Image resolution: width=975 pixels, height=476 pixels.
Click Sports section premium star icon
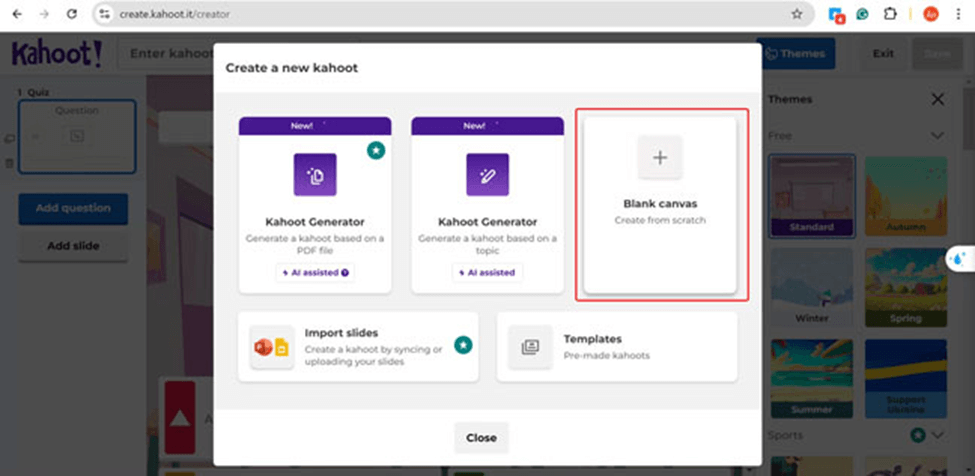[x=917, y=435]
